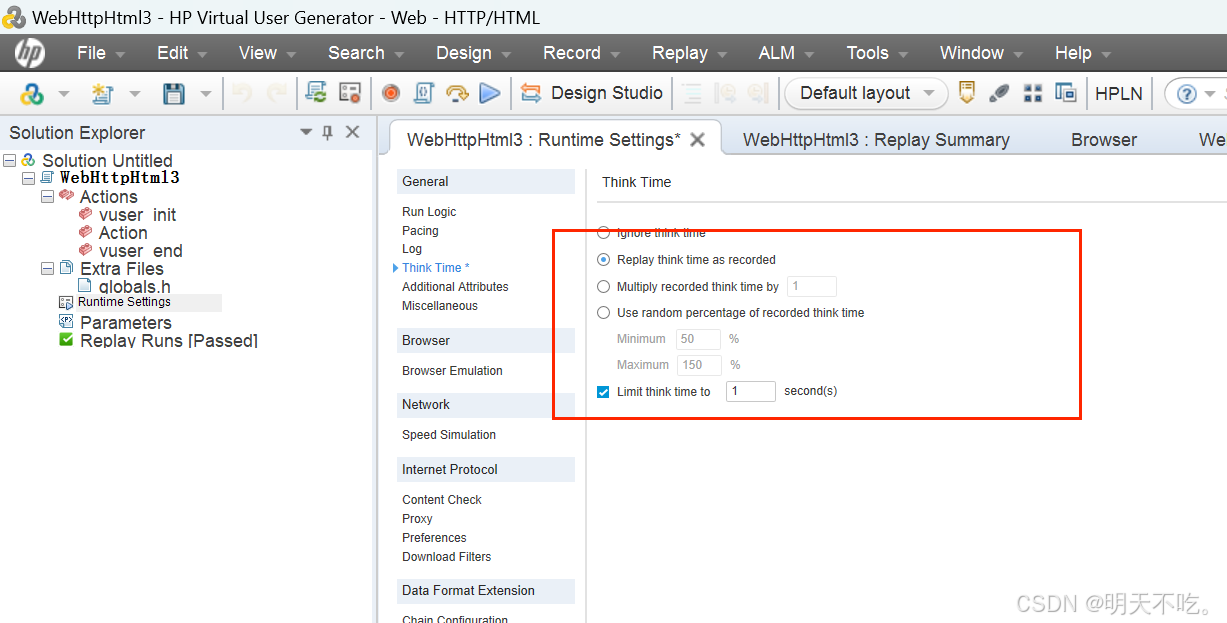Click the Save script floppy icon
Image resolution: width=1227 pixels, height=623 pixels.
tap(174, 94)
